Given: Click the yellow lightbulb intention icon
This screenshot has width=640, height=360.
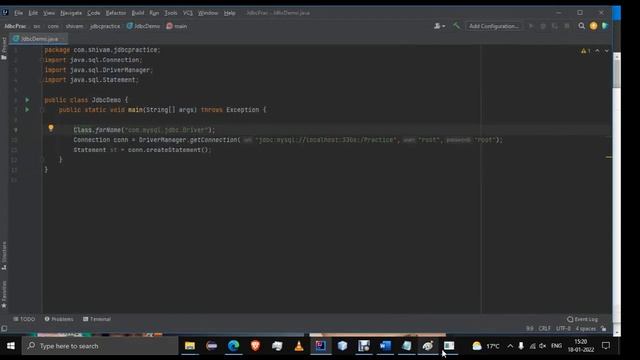Looking at the screenshot, I should pos(51,128).
